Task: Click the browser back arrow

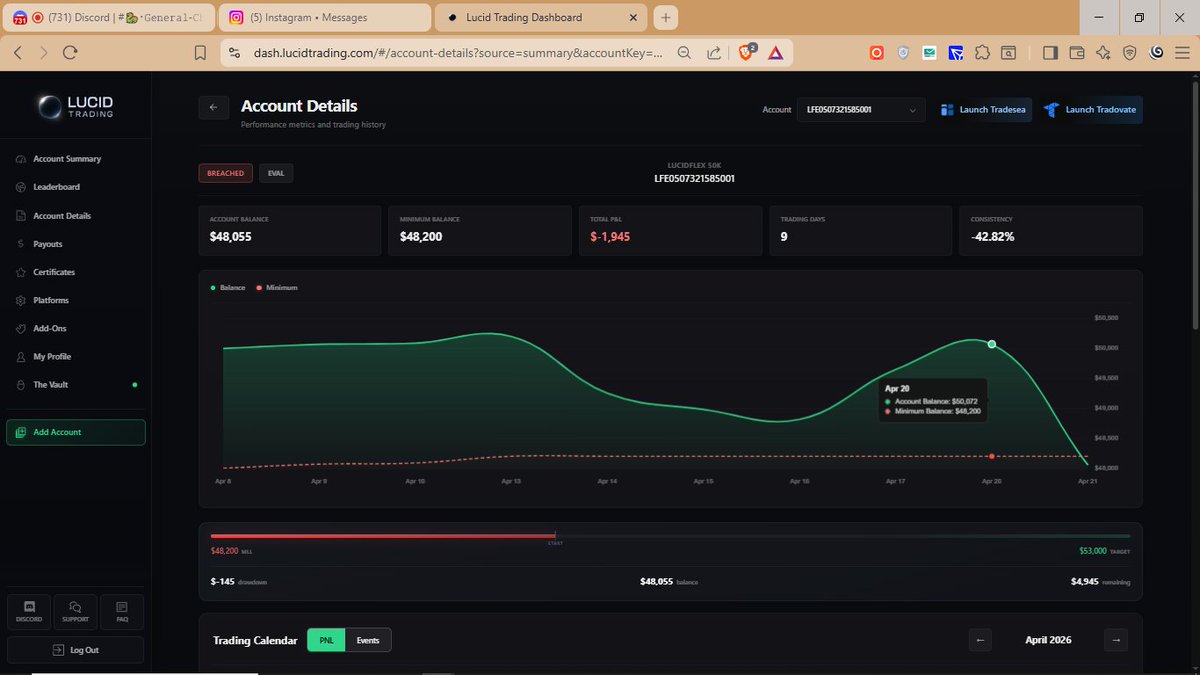Action: click(x=19, y=53)
